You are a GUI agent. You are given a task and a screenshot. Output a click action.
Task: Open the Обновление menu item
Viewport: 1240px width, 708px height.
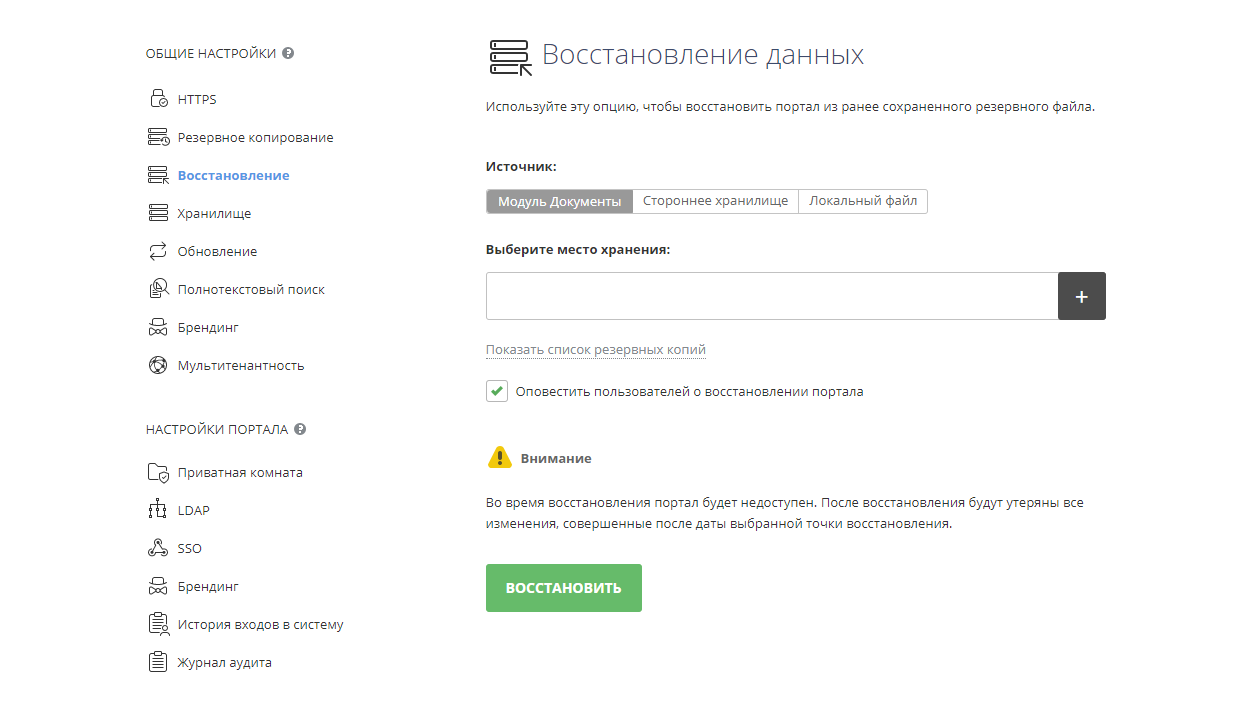[218, 251]
